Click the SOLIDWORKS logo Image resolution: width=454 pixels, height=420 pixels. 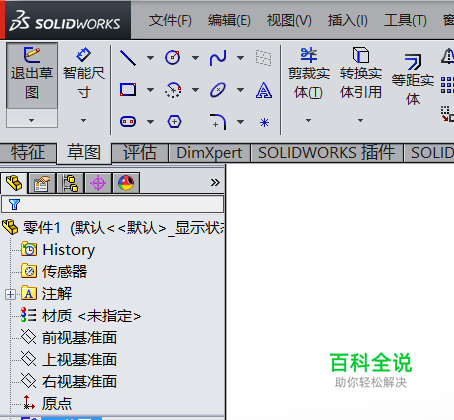click(65, 21)
